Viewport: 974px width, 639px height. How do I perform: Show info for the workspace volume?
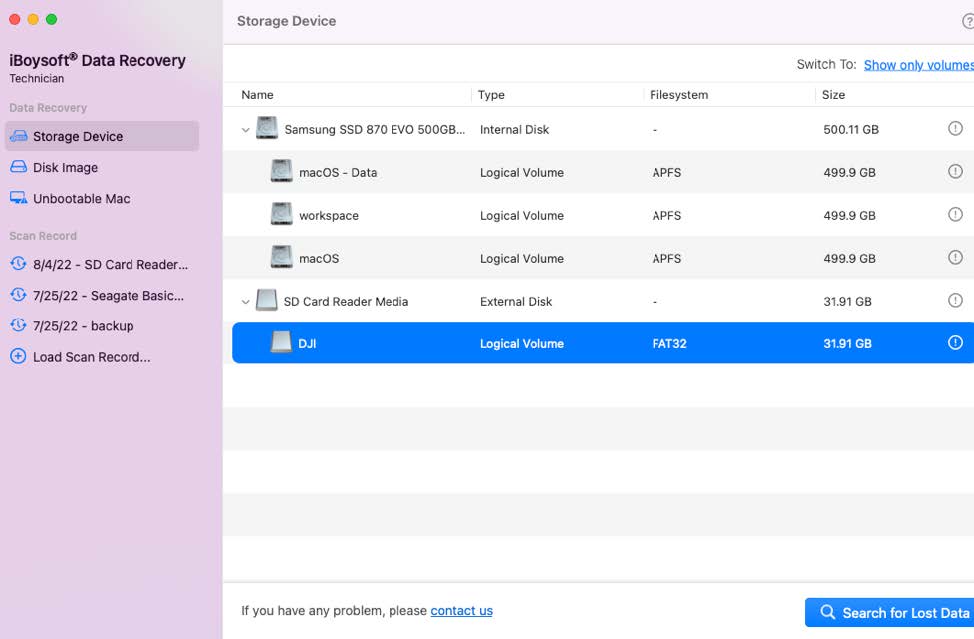click(x=955, y=214)
